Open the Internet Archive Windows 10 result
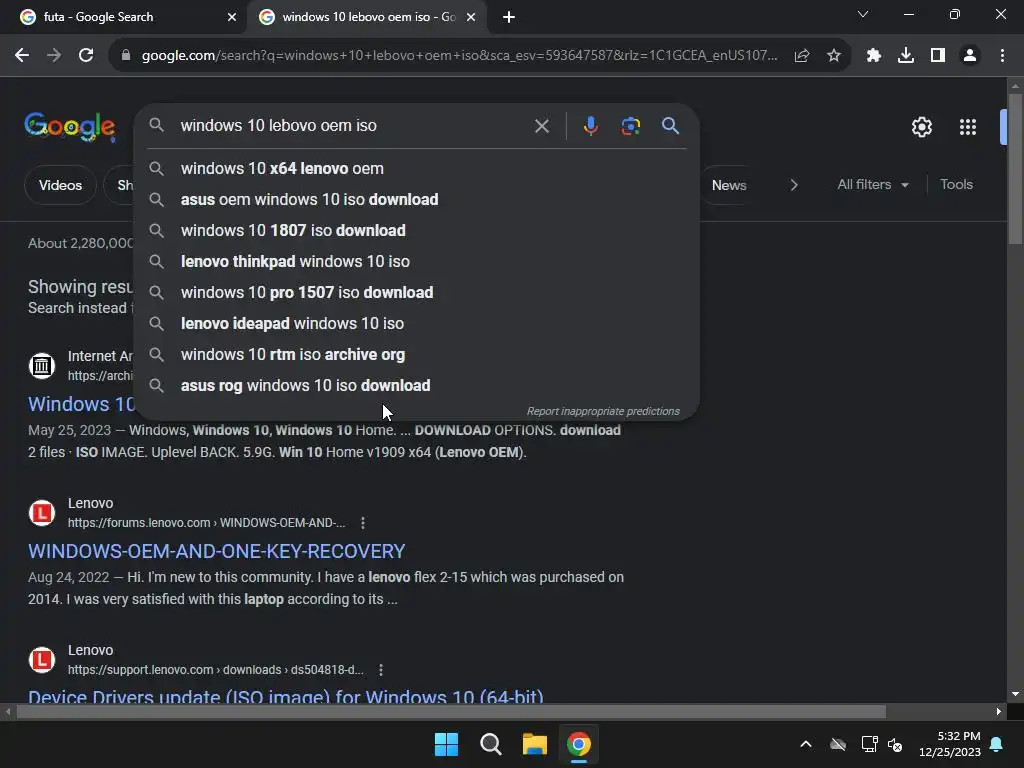This screenshot has width=1024, height=768. [x=81, y=404]
